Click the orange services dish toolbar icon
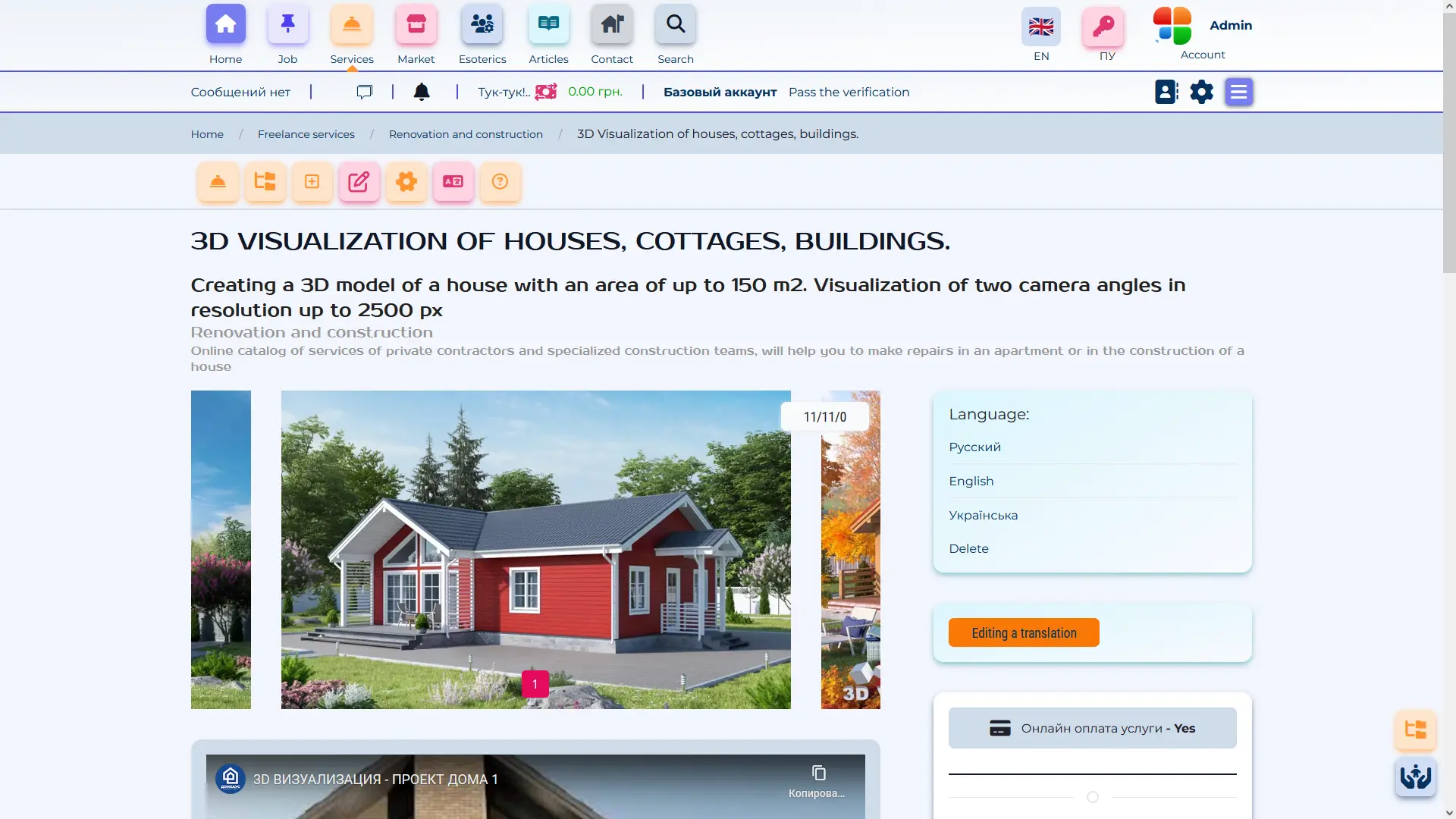1456x819 pixels. coord(218,182)
